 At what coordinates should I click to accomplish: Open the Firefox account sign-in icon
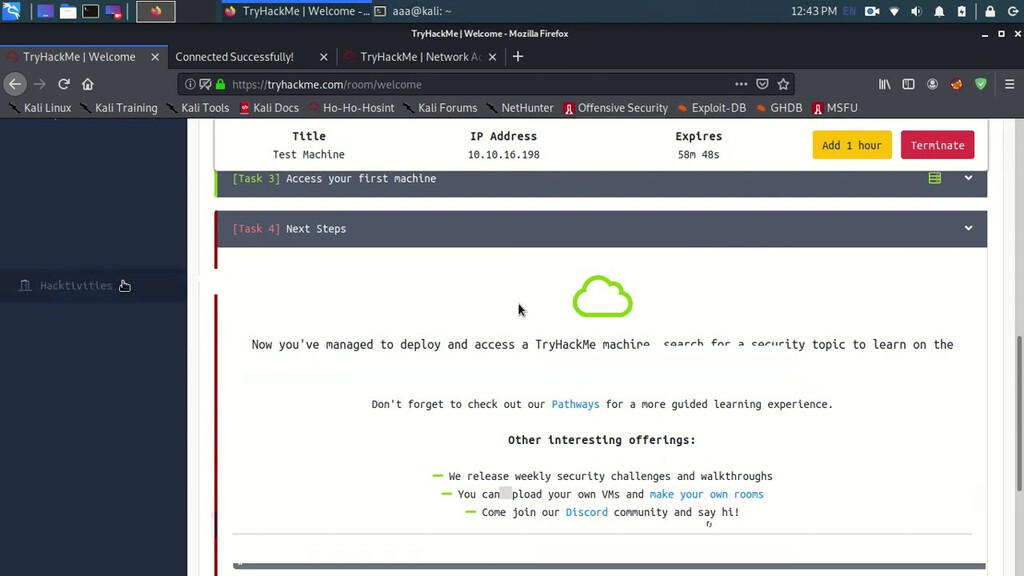(x=932, y=84)
